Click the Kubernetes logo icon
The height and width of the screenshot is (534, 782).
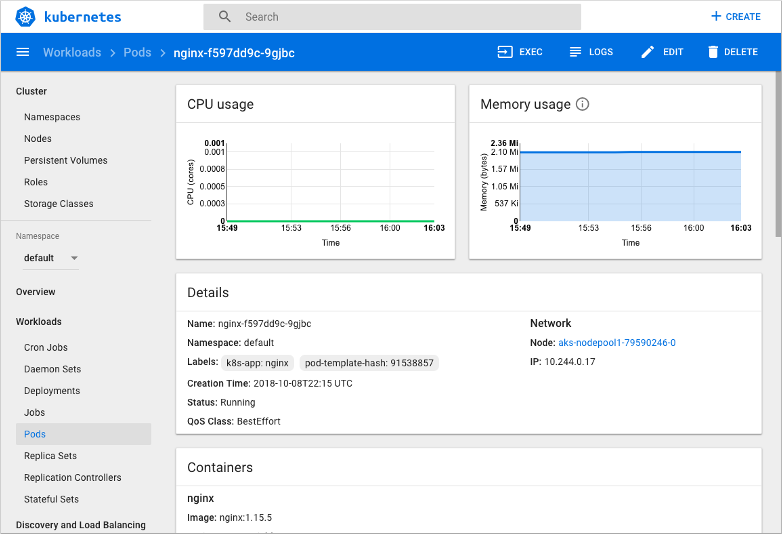[25, 17]
